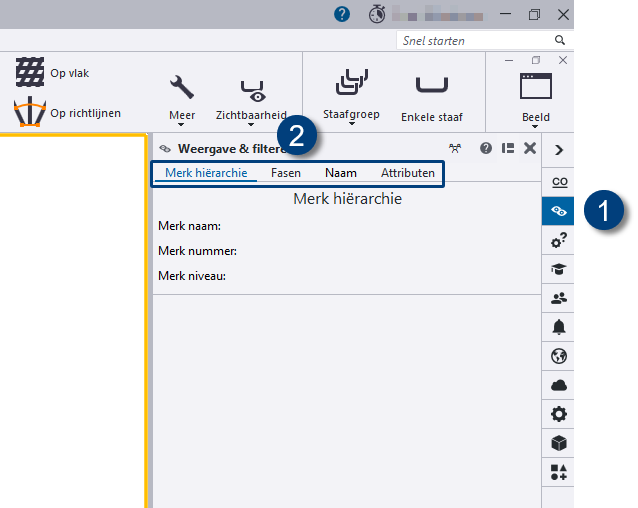Image resolution: width=638 pixels, height=508 pixels.
Task: Open the Weergave & filteren side pane
Action: [558, 211]
